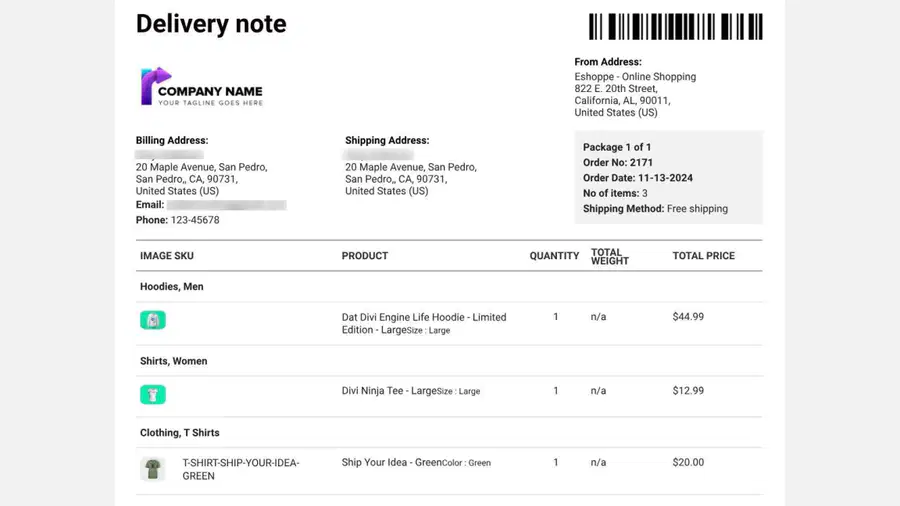Click the TOTAL PRICE column header
Viewport: 900px width, 506px height.
(703, 256)
